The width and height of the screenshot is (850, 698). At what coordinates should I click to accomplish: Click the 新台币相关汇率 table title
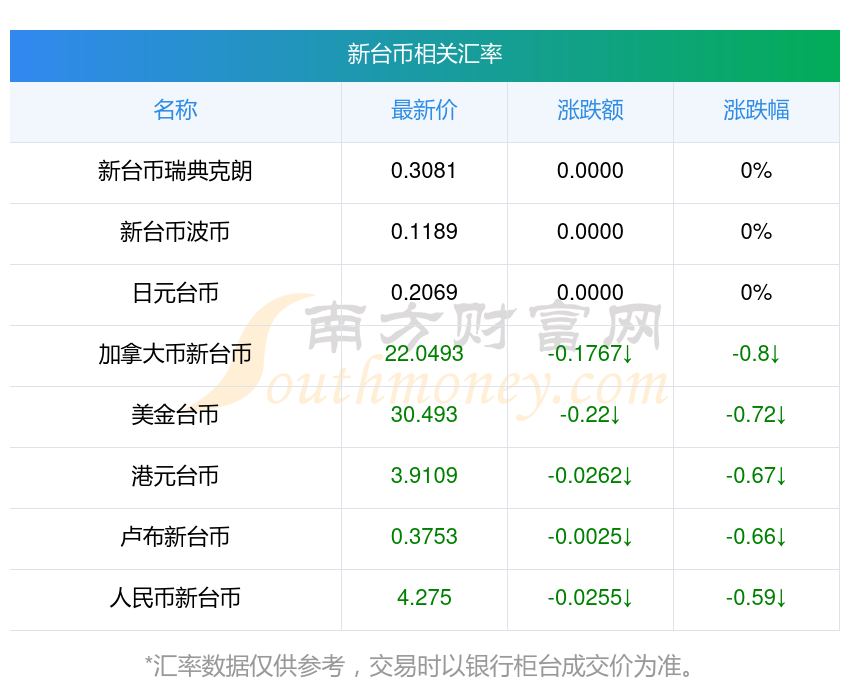pos(424,55)
